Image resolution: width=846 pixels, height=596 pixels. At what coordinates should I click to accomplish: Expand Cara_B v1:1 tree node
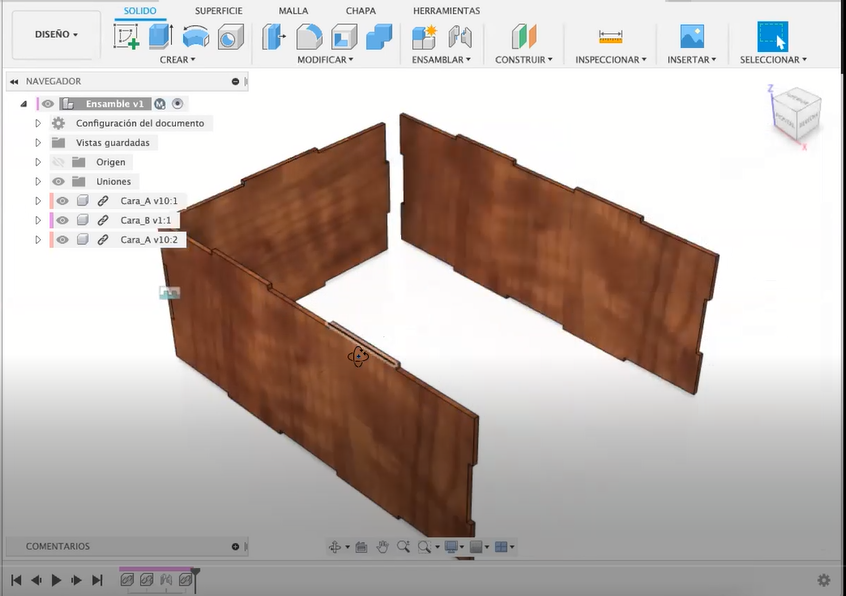[x=38, y=220]
